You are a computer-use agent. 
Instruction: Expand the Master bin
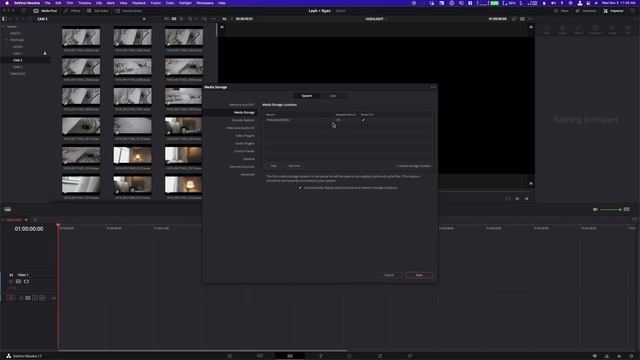(4, 27)
